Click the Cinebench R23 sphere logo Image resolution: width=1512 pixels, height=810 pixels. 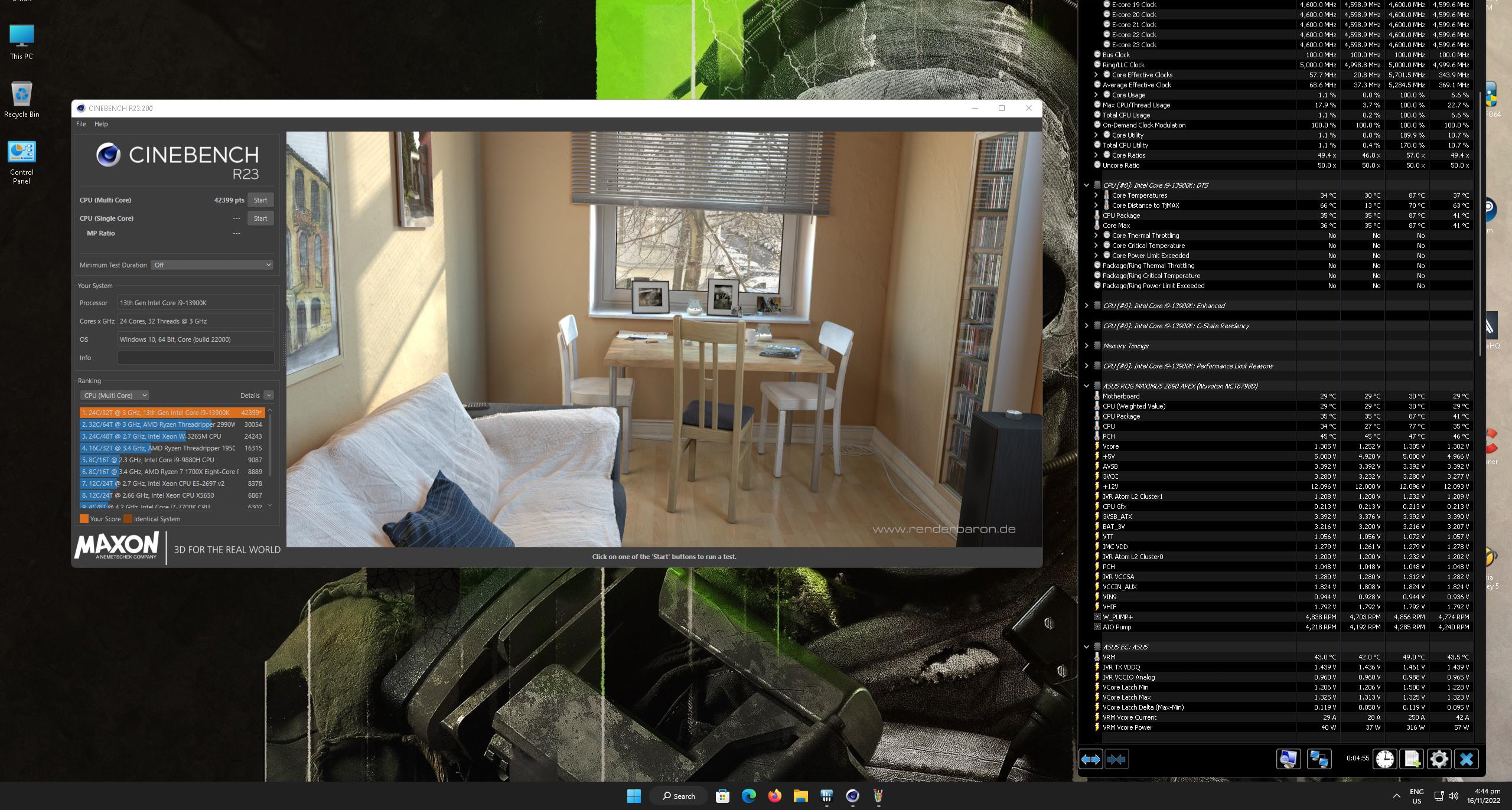click(108, 155)
